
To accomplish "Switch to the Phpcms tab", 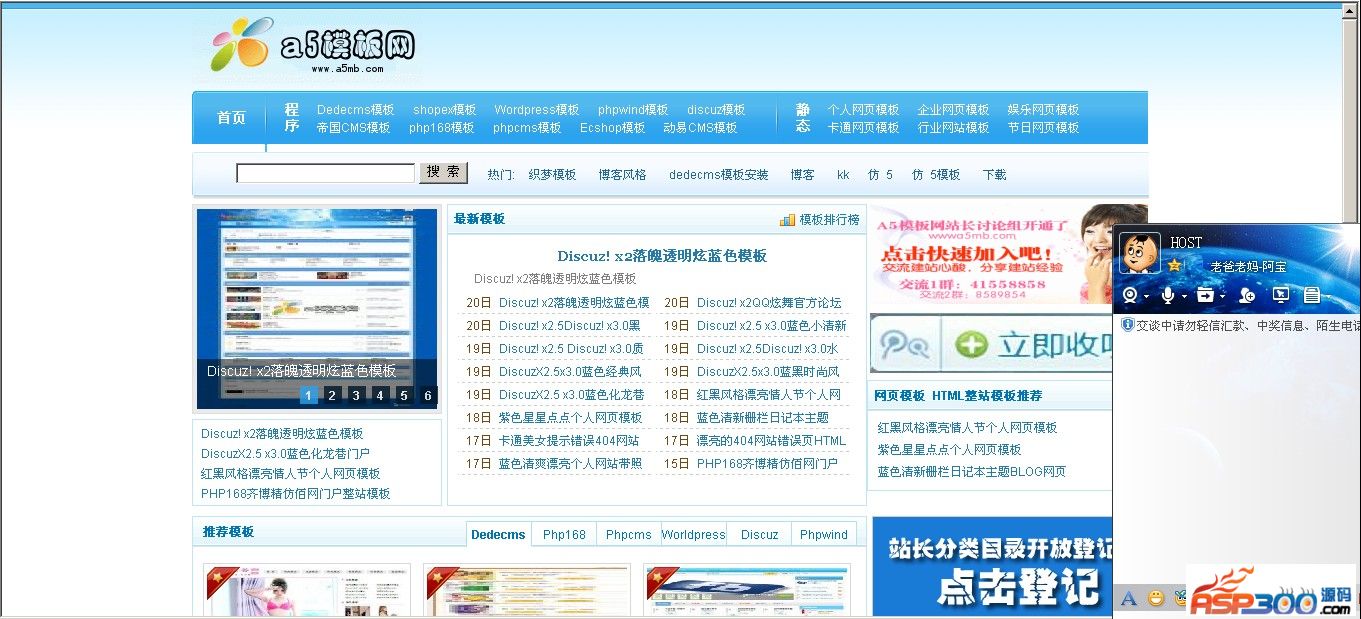I will coord(628,535).
